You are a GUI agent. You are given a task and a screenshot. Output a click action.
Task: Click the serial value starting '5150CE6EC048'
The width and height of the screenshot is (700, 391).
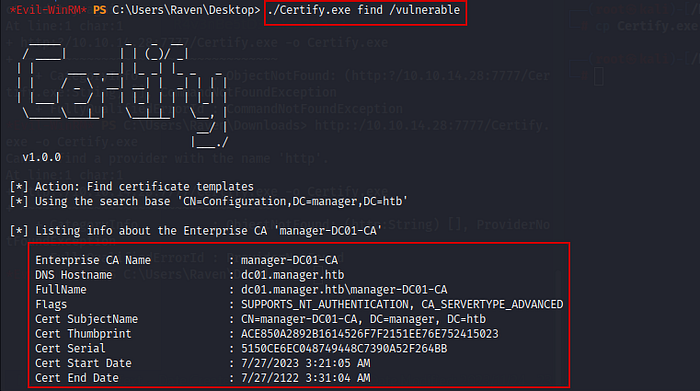tap(344, 349)
